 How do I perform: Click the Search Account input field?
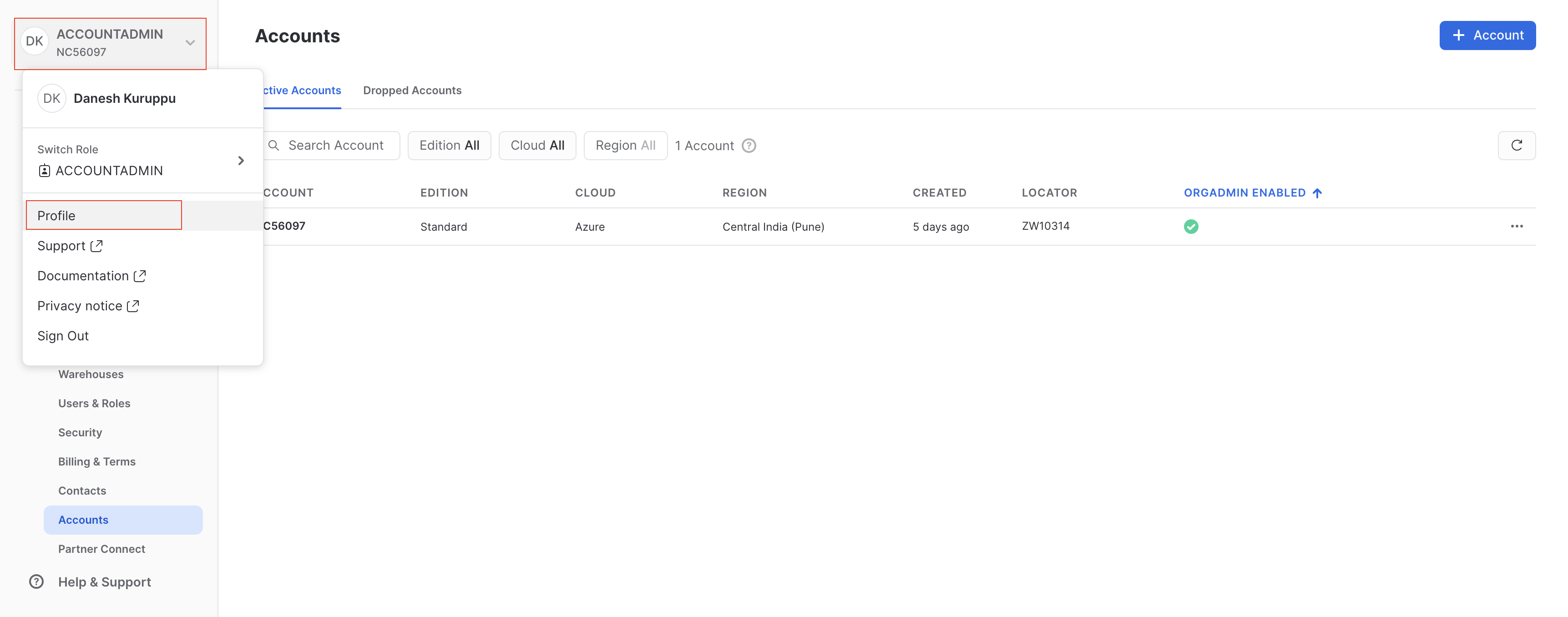335,146
